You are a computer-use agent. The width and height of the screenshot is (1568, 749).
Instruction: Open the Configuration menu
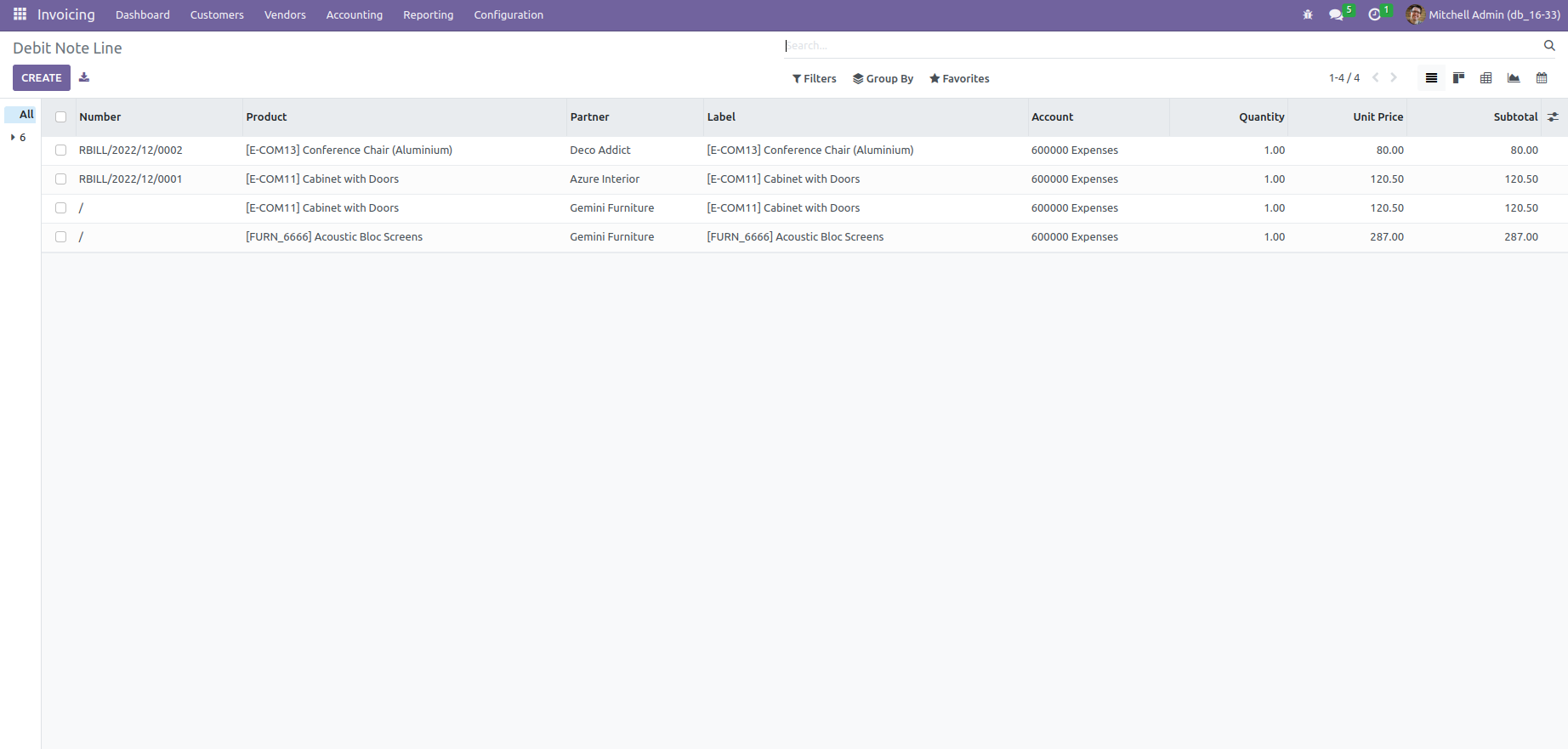(x=508, y=15)
